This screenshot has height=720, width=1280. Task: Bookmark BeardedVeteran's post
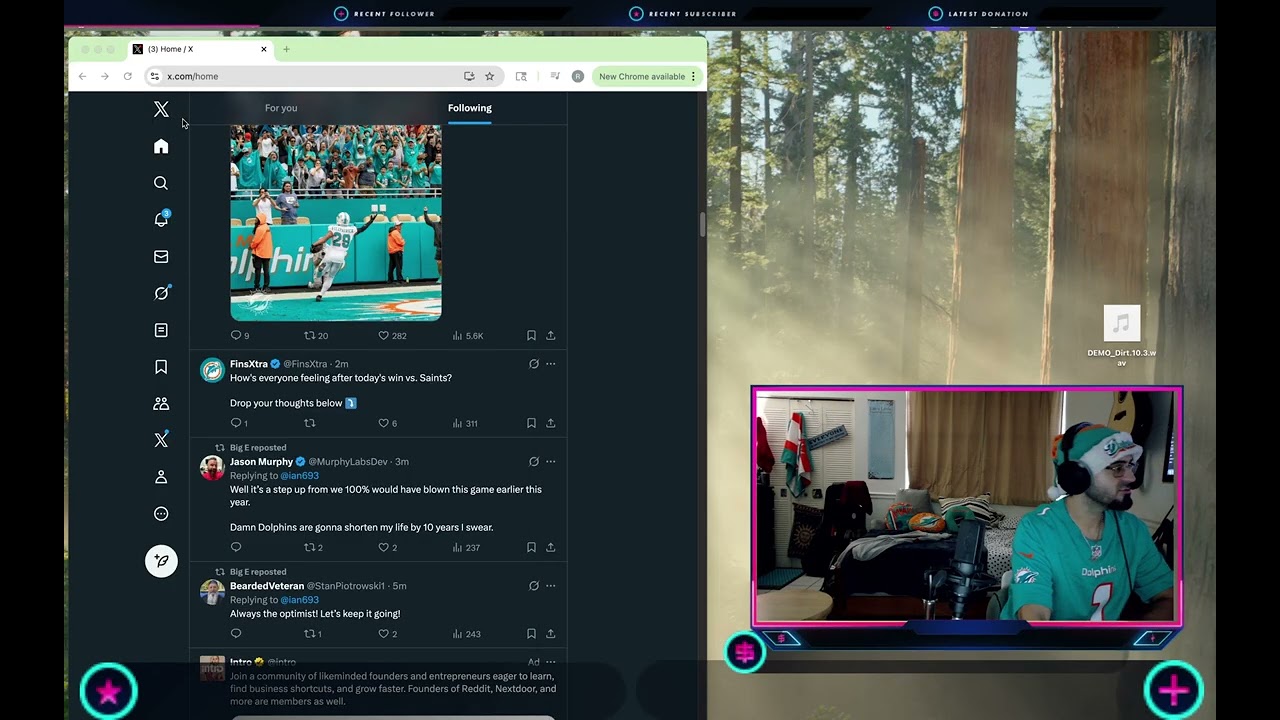tap(531, 634)
